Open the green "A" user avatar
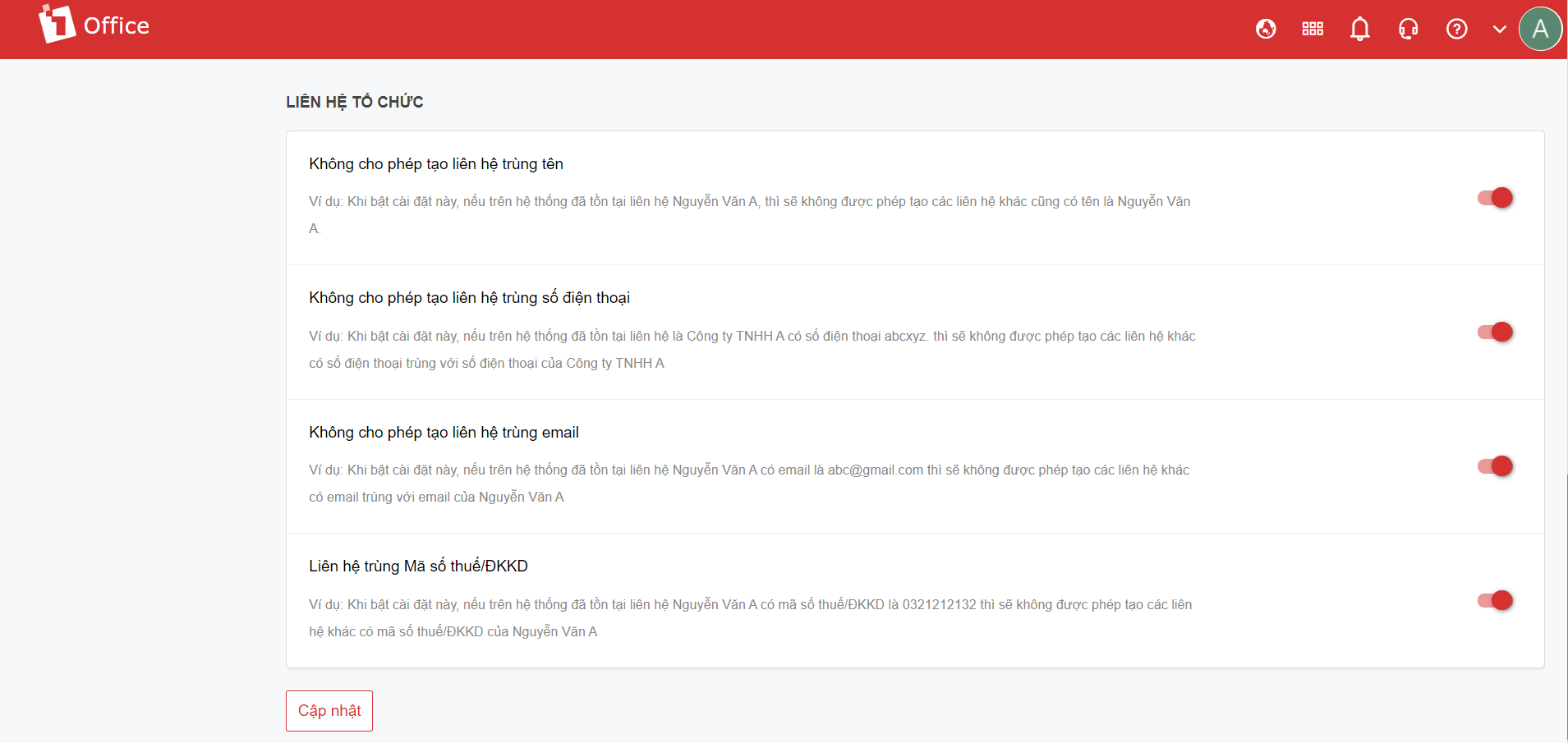 pyautogui.click(x=1540, y=30)
